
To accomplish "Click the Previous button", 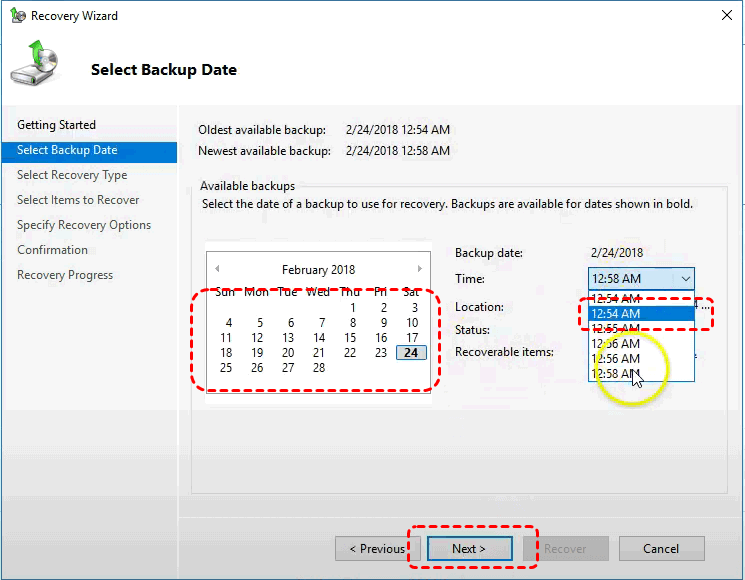I will point(377,549).
